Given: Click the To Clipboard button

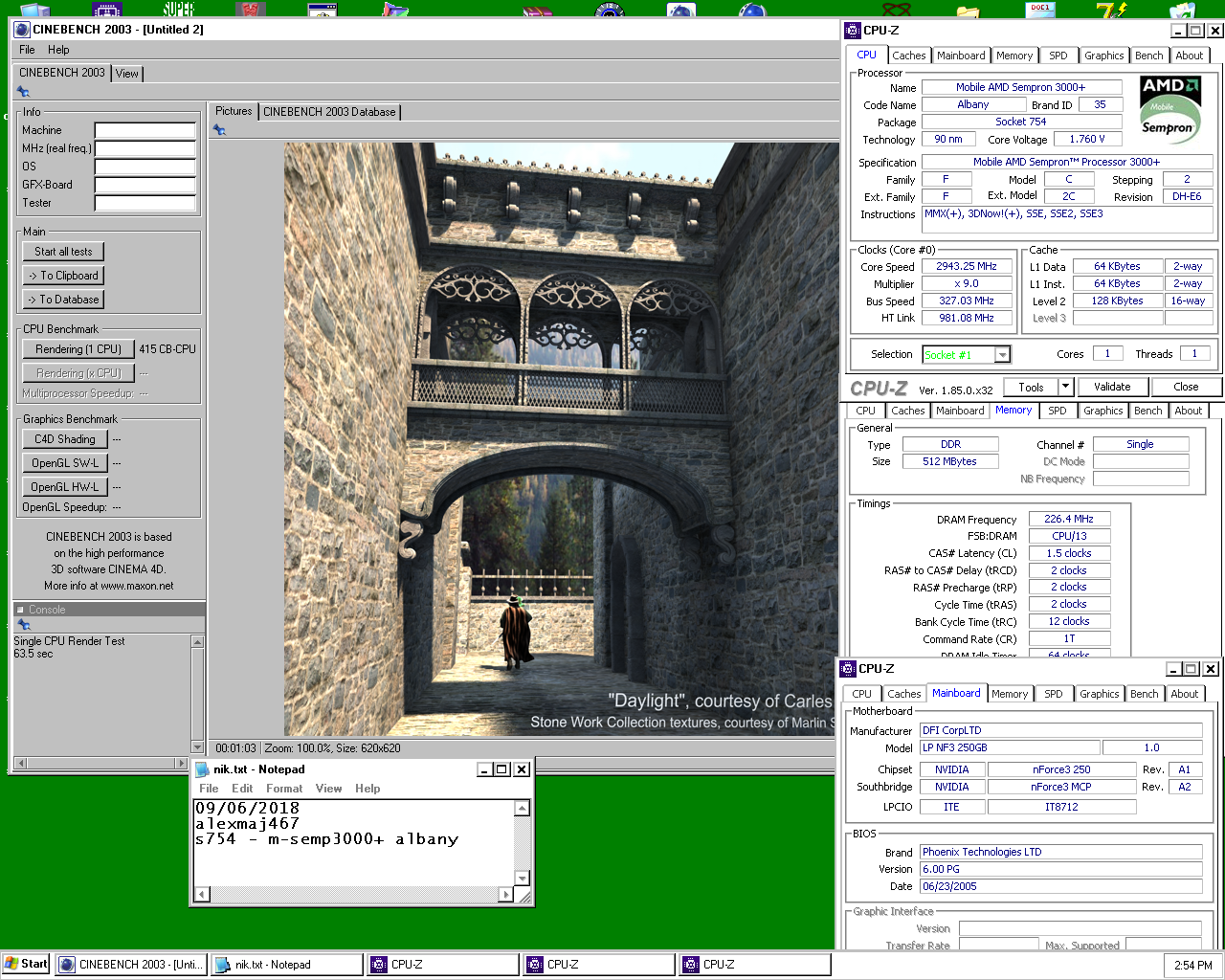Looking at the screenshot, I should 63,276.
